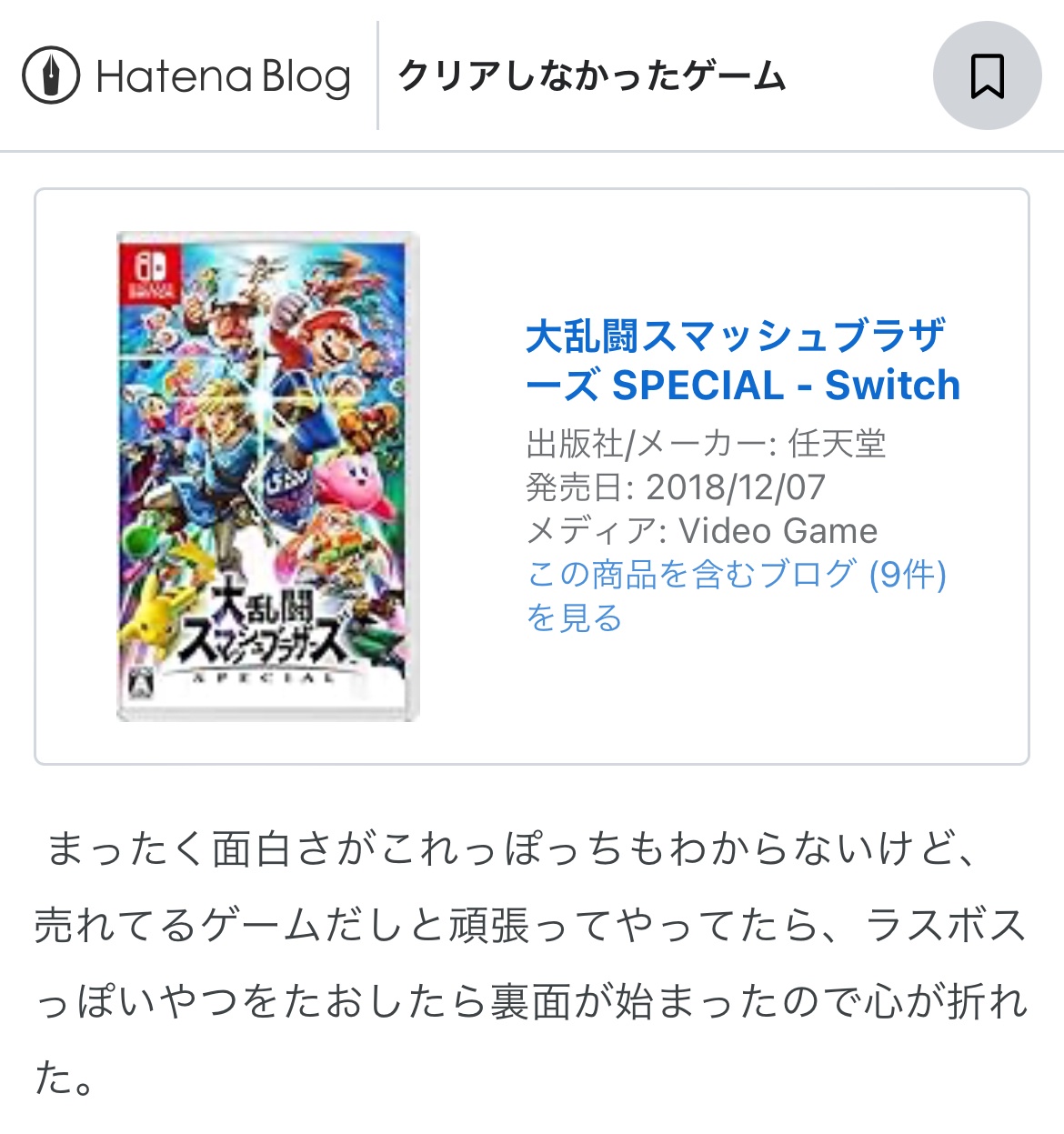Open the Smash Bros game cover thumbnail
This screenshot has width=1064, height=1134.
coord(268,477)
